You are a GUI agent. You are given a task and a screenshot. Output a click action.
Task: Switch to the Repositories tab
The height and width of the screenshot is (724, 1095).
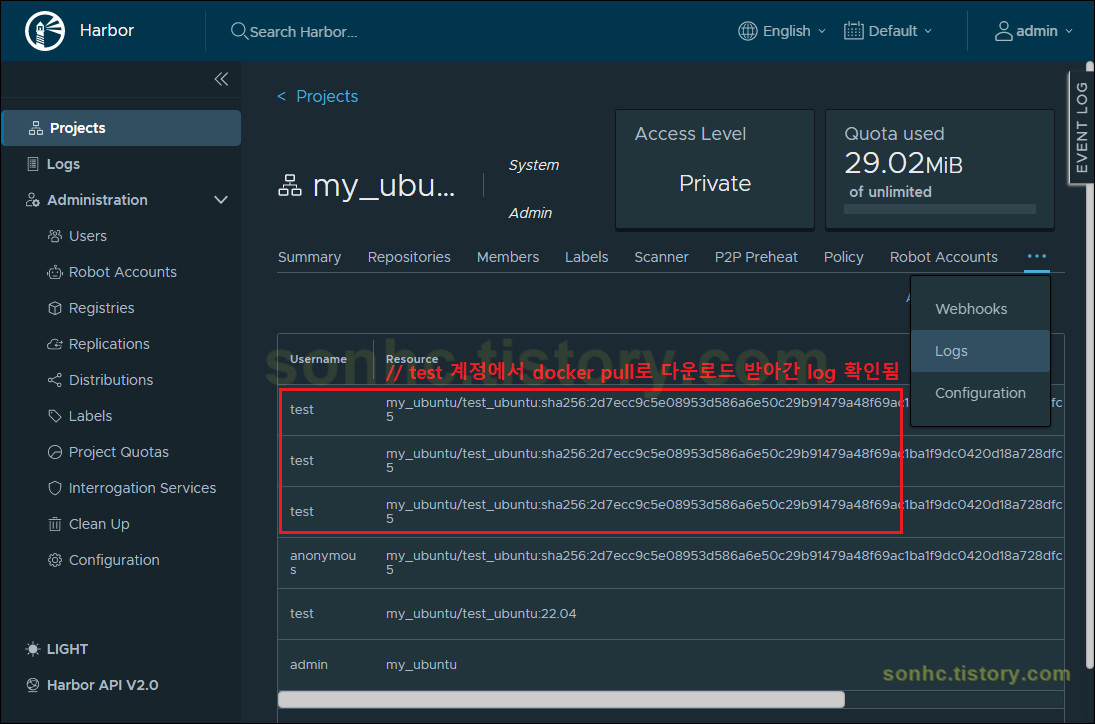[x=409, y=258]
